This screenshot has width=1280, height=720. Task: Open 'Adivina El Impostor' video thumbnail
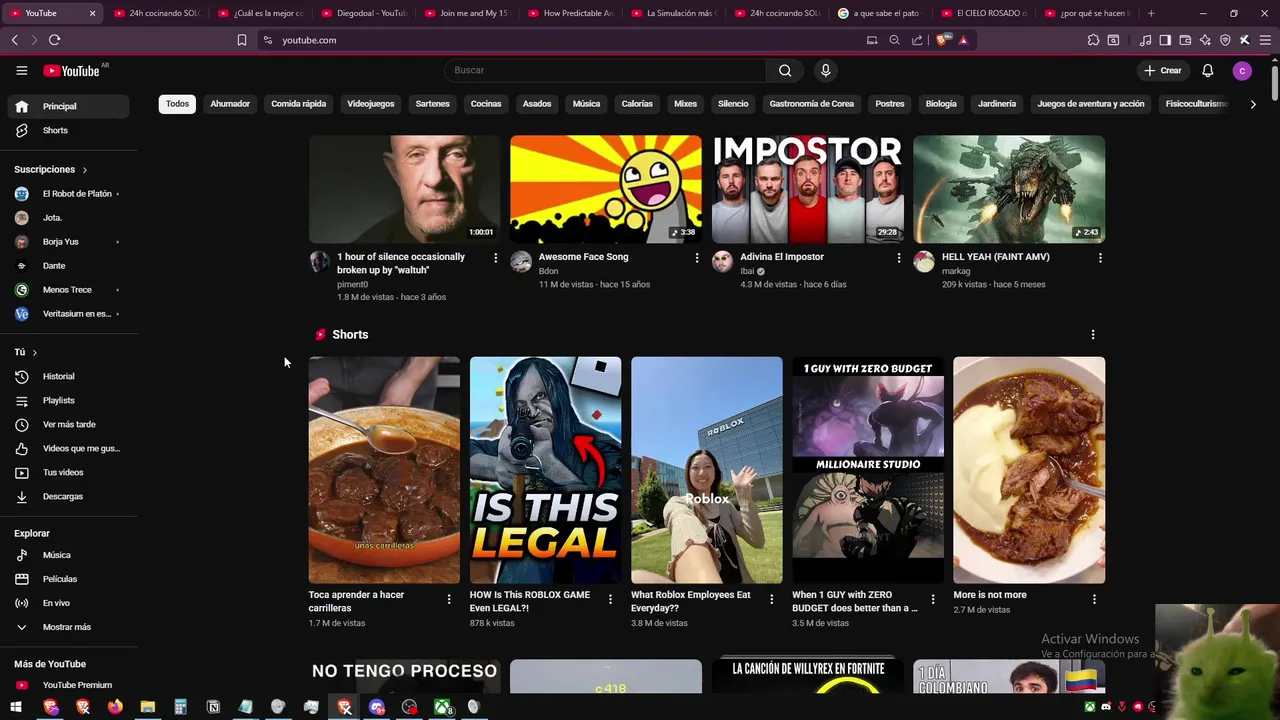click(x=807, y=189)
